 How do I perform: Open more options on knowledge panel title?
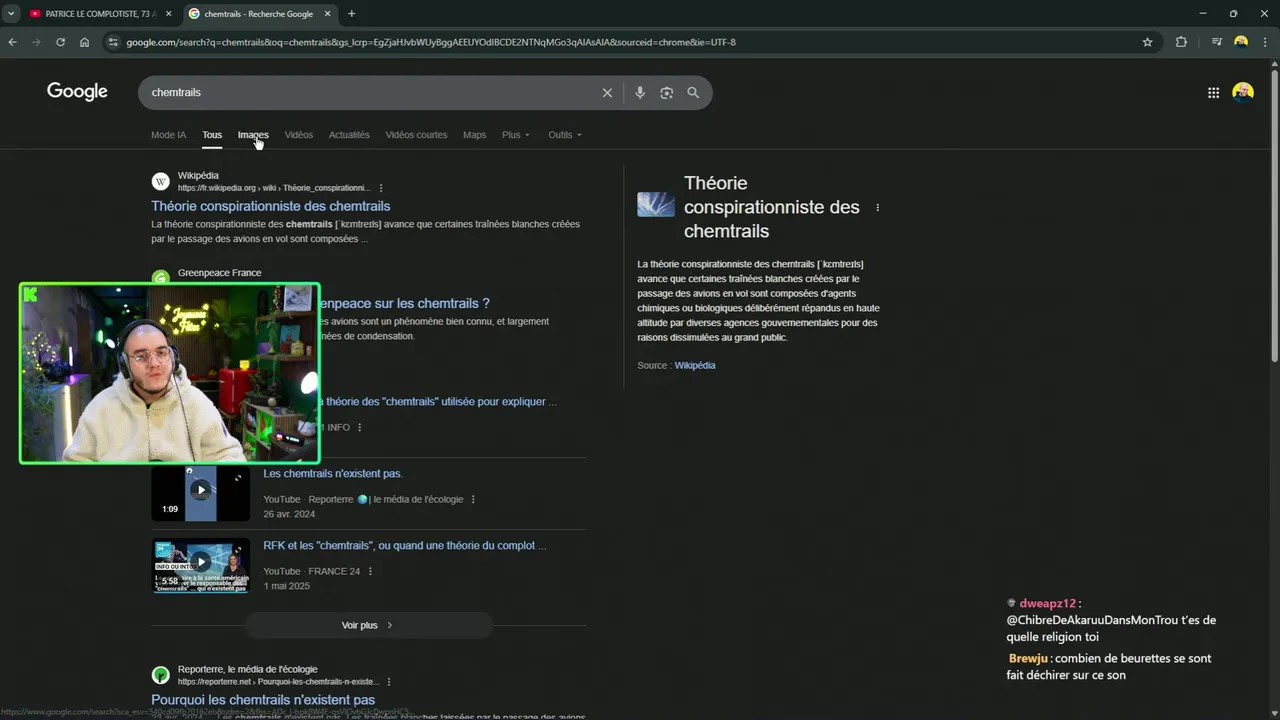(878, 208)
